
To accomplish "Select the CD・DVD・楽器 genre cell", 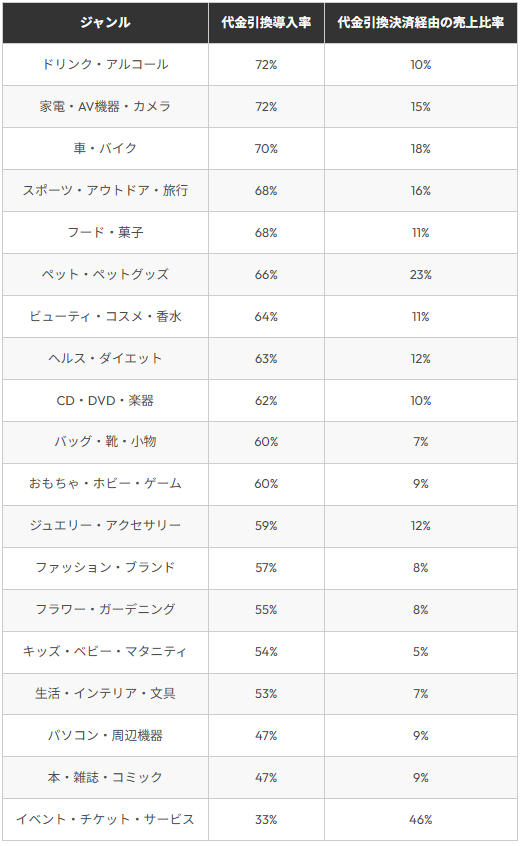I will point(105,401).
